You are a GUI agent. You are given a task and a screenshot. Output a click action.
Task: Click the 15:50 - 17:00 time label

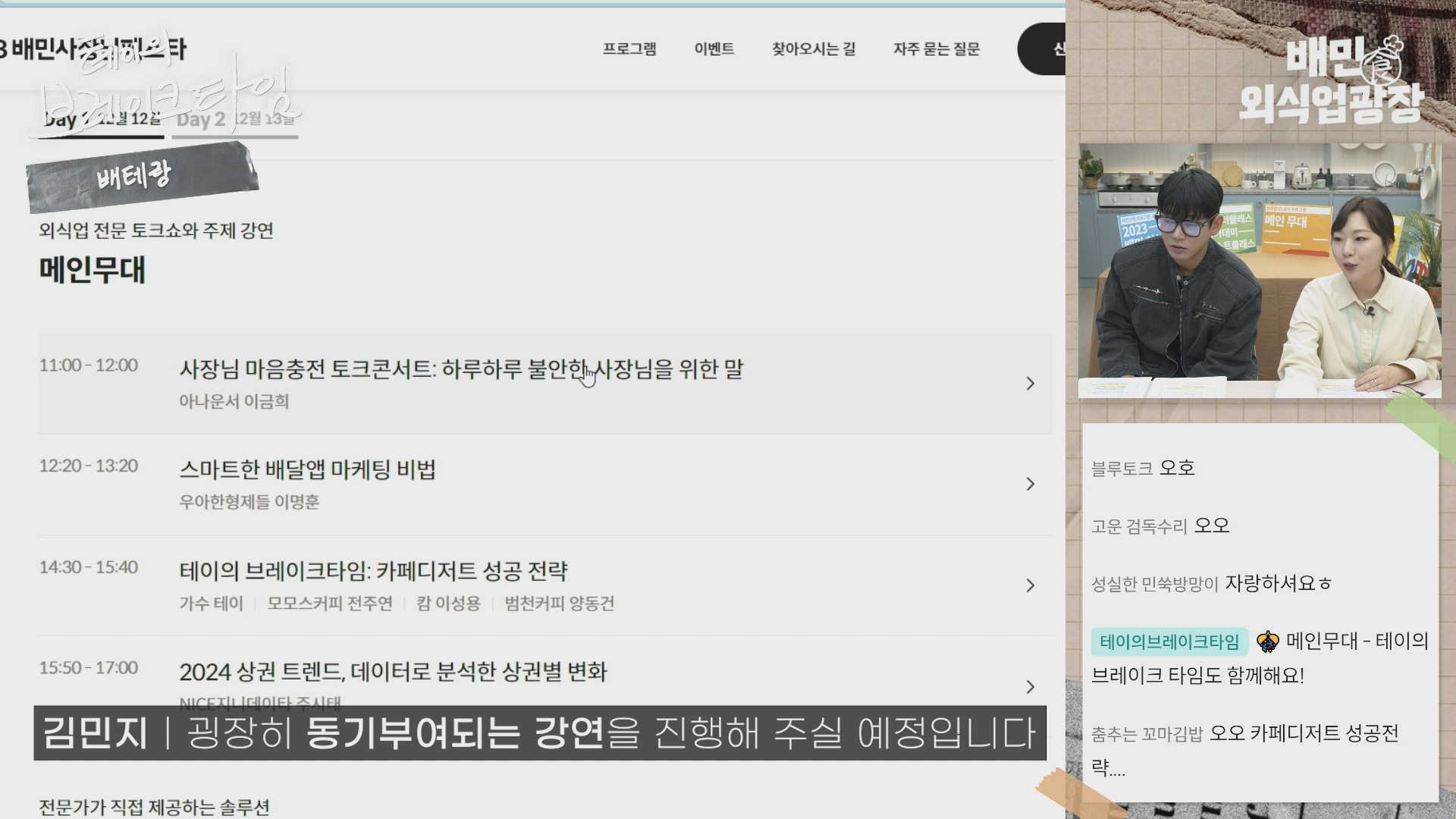click(x=89, y=668)
